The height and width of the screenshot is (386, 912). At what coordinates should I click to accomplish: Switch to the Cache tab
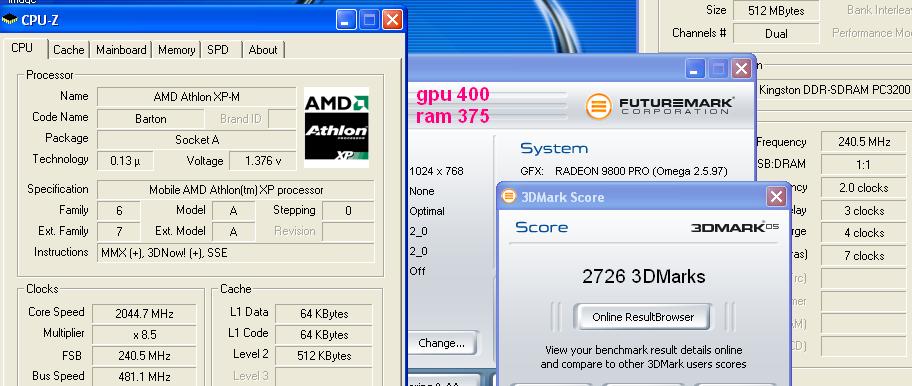click(69, 50)
